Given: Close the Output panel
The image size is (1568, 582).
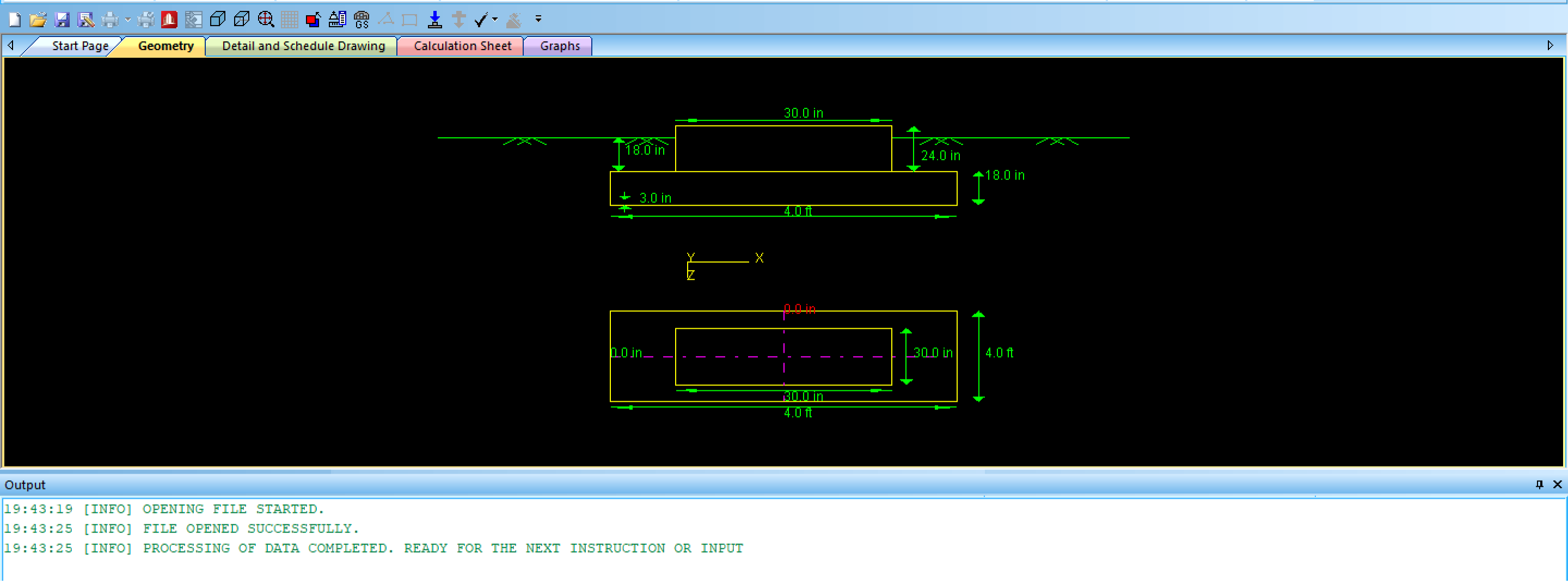Looking at the screenshot, I should [1558, 486].
